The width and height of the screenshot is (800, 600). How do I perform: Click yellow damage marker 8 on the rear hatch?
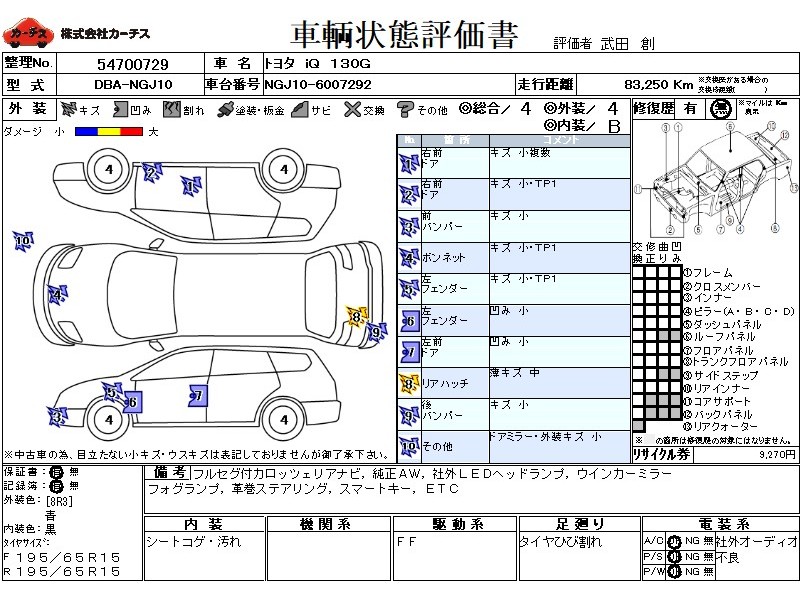(x=356, y=317)
